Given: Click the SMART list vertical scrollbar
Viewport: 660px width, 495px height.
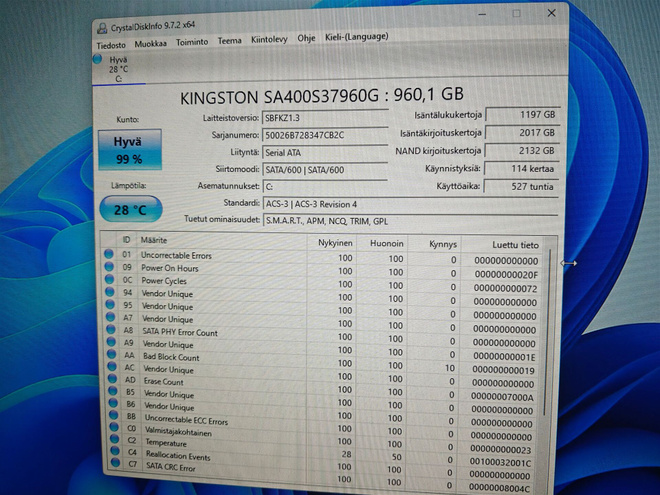Looking at the screenshot, I should [547, 333].
